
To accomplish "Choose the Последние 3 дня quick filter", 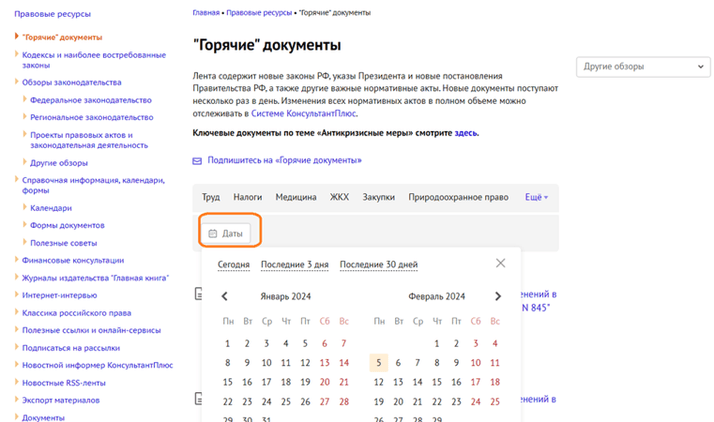I will pyautogui.click(x=294, y=265).
